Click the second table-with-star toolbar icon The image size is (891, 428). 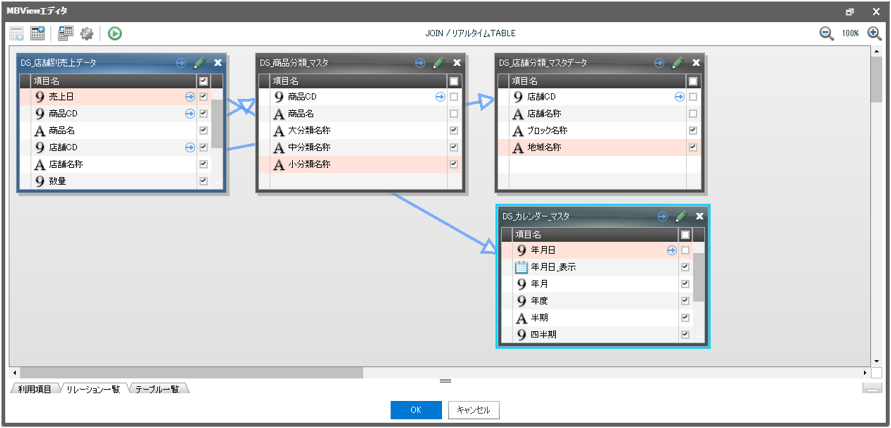(38, 34)
